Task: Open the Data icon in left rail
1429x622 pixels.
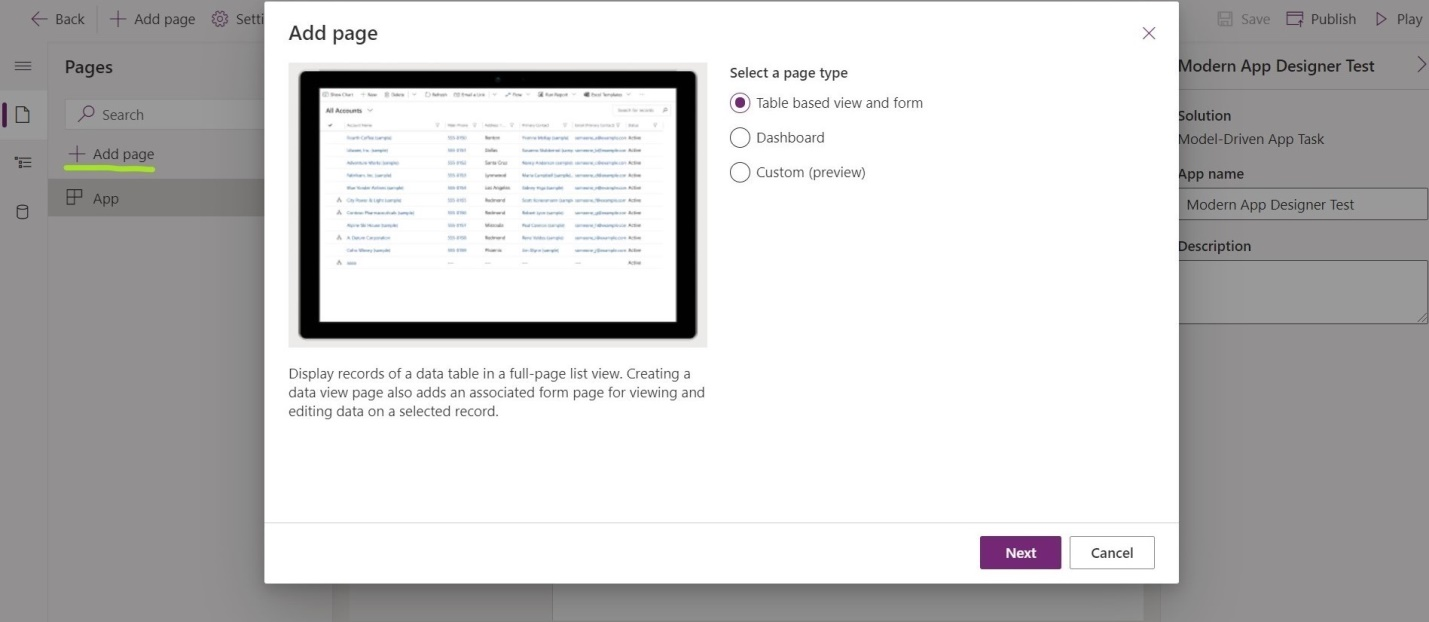Action: coord(23,212)
